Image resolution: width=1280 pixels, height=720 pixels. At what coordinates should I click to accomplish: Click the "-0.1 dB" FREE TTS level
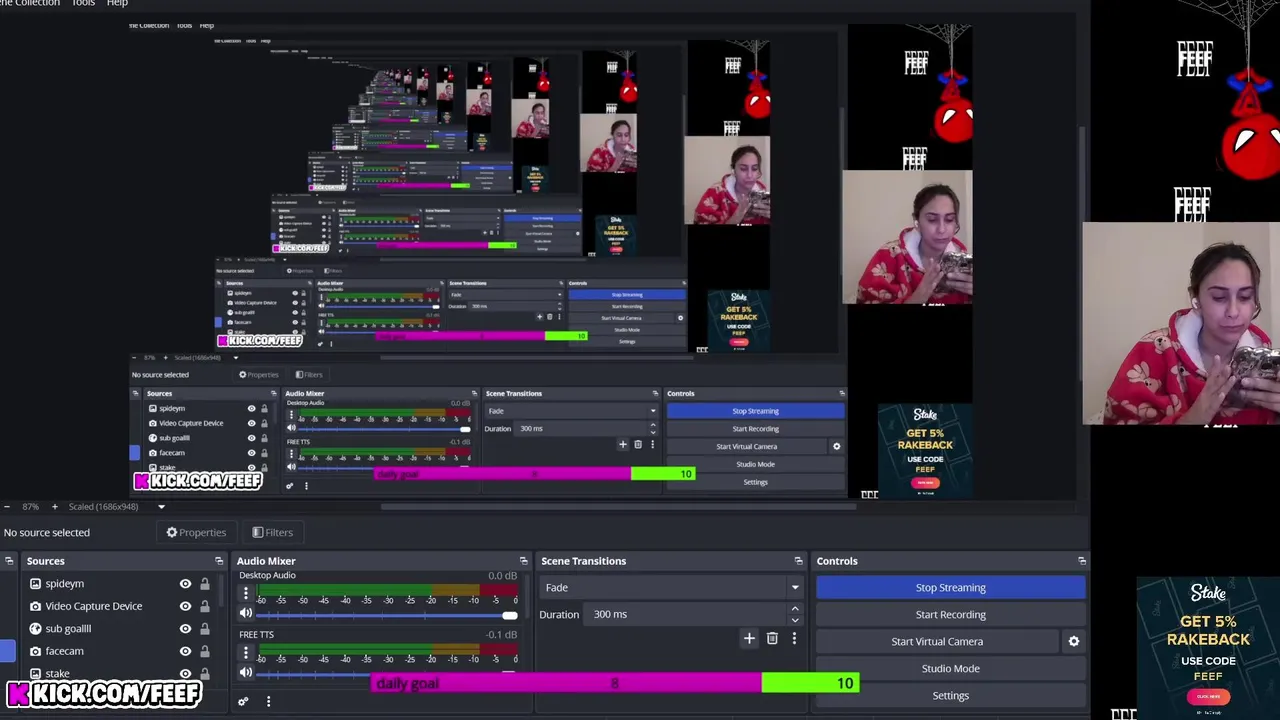pos(502,635)
